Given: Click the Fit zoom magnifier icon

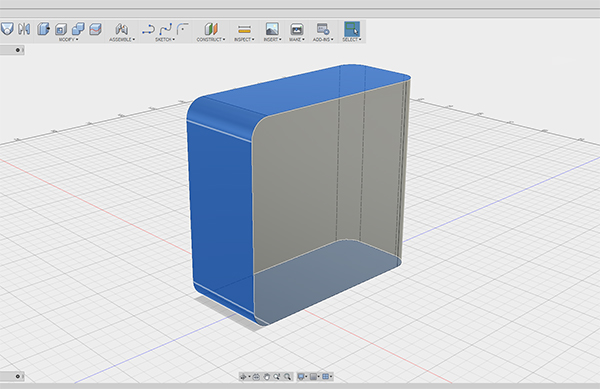Looking at the screenshot, I should pyautogui.click(x=287, y=377).
